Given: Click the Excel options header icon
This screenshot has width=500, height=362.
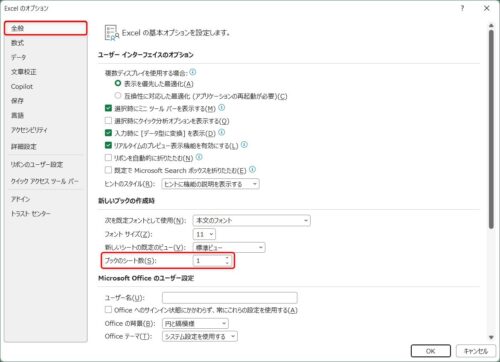Looking at the screenshot, I should [x=112, y=33].
